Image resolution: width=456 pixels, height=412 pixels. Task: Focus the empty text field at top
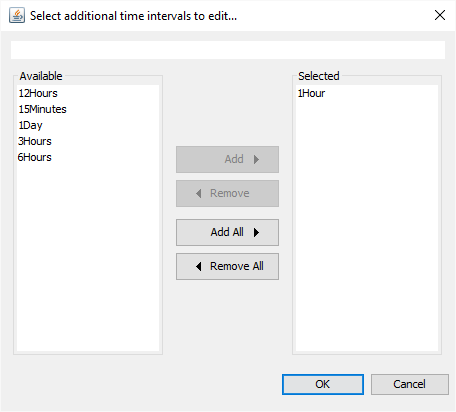pos(228,50)
